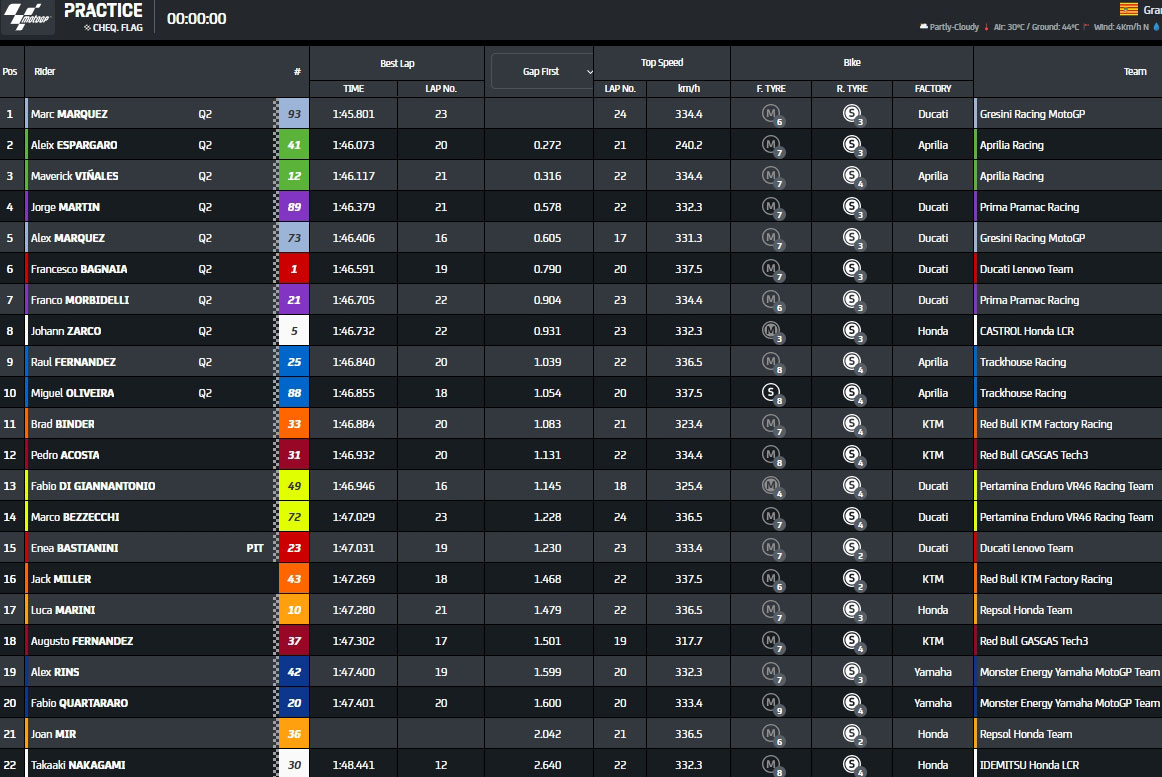Screen dimensions: 1162x777
Task: Select rider Francesco BAGNAIA
Action: [x=79, y=269]
